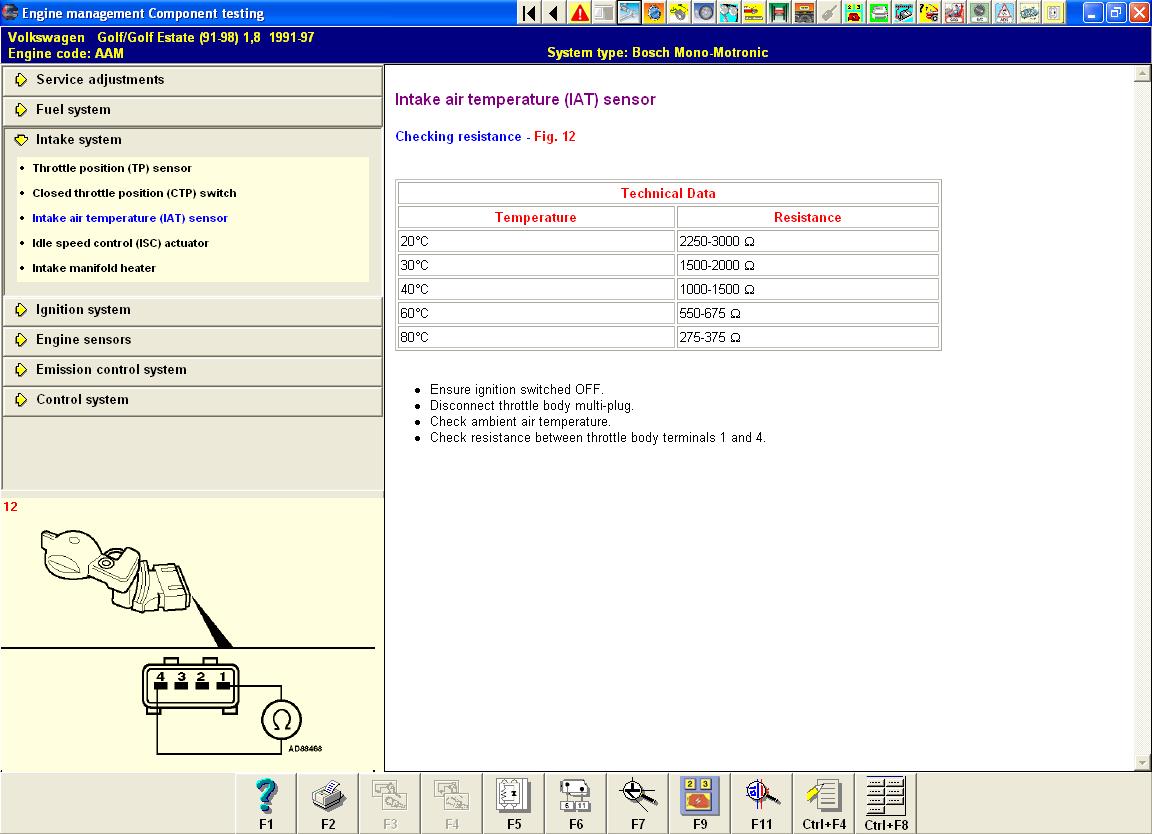This screenshot has width=1152, height=834.
Task: Expand the Ignition system section
Action: [x=83, y=310]
